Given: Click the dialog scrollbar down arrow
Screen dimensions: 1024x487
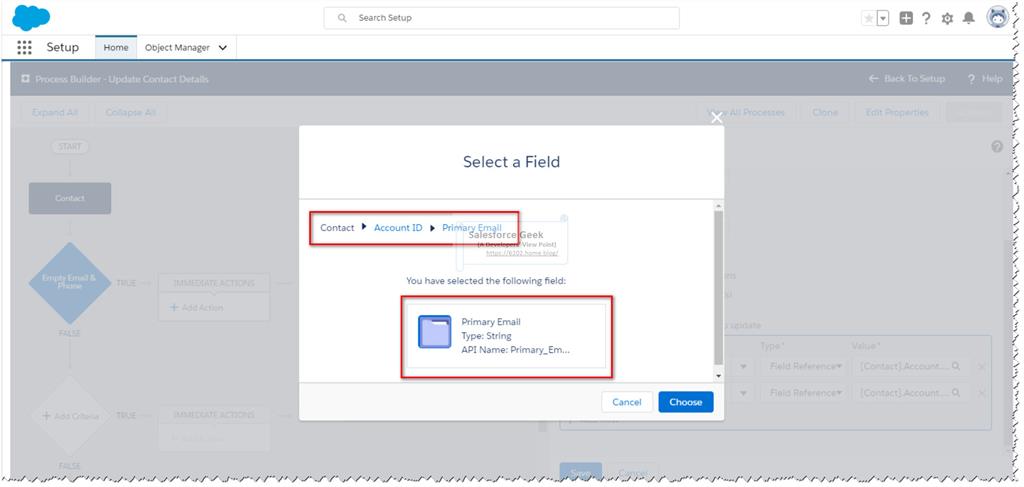Looking at the screenshot, I should pyautogui.click(x=718, y=376).
